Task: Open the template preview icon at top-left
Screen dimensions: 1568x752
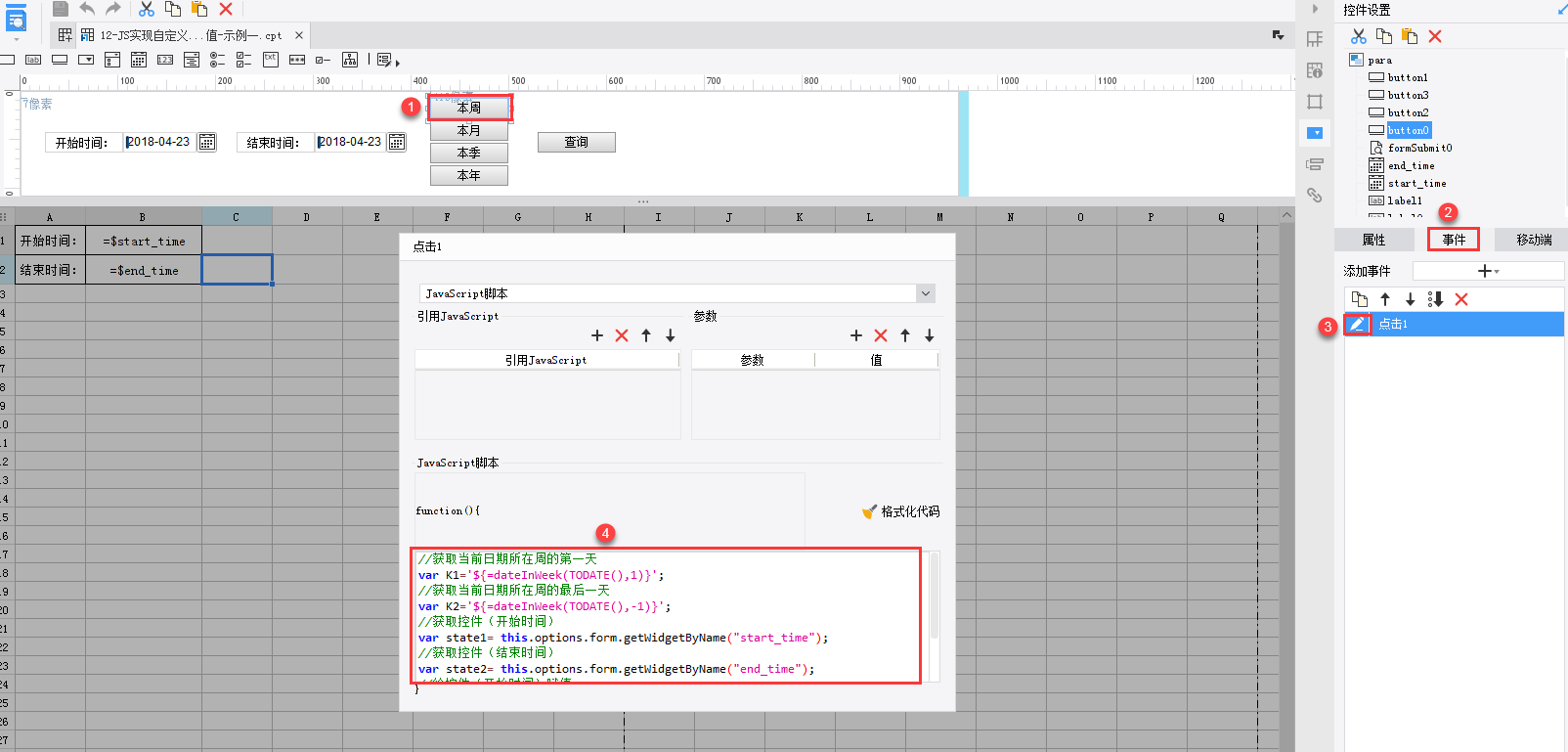Action: tap(17, 20)
